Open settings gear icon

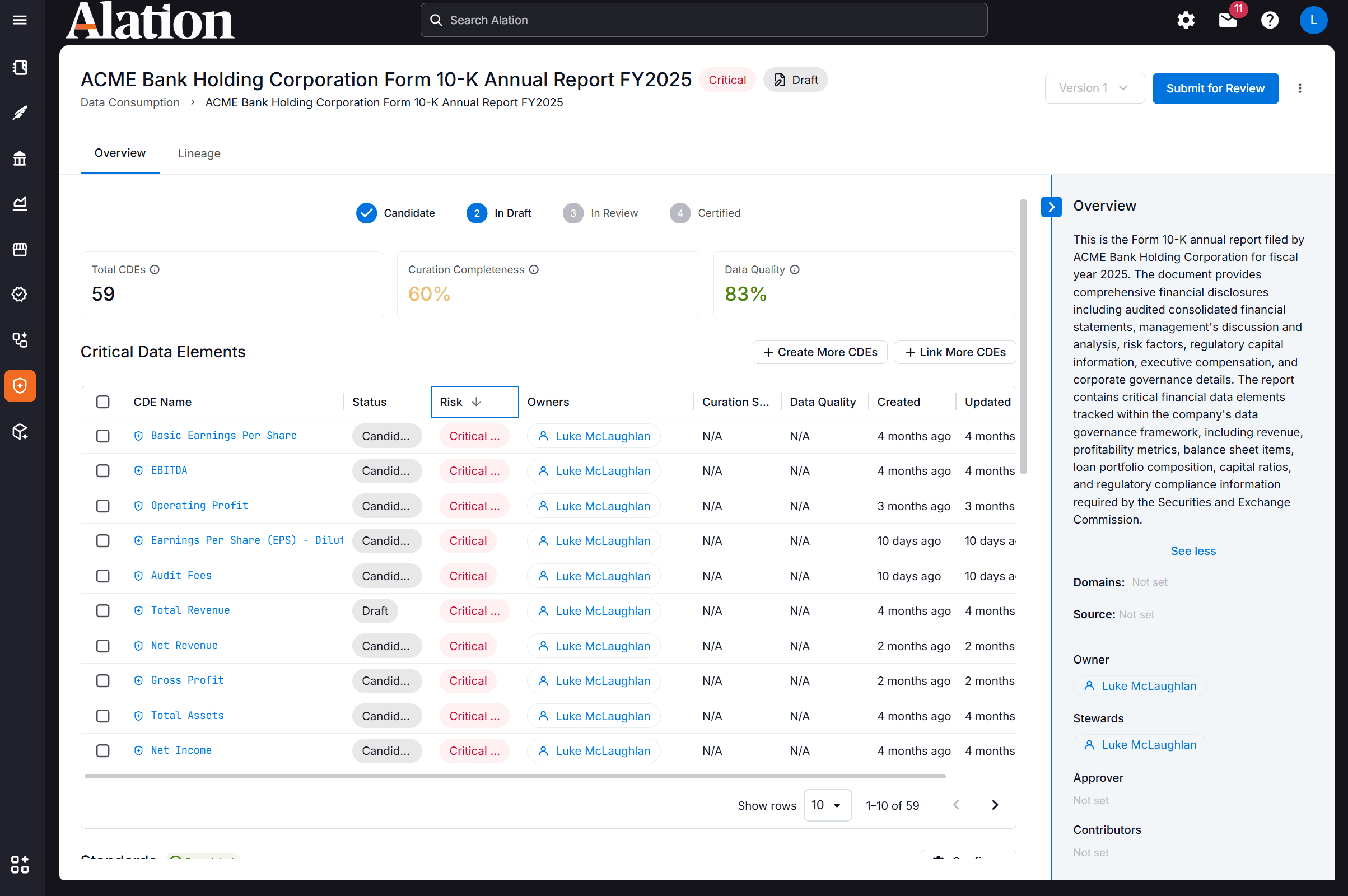pos(1186,20)
